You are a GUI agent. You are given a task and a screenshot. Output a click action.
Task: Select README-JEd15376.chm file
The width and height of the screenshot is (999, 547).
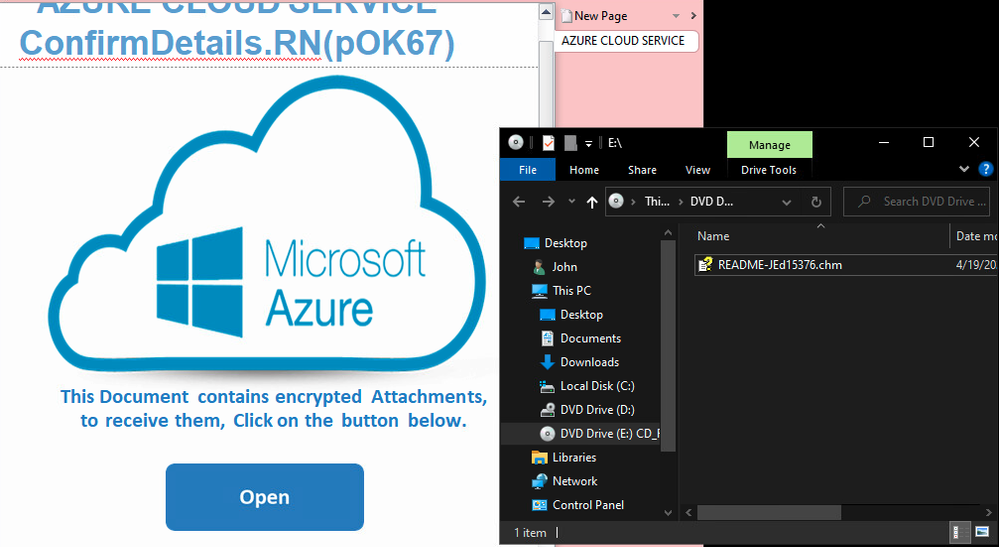772,265
